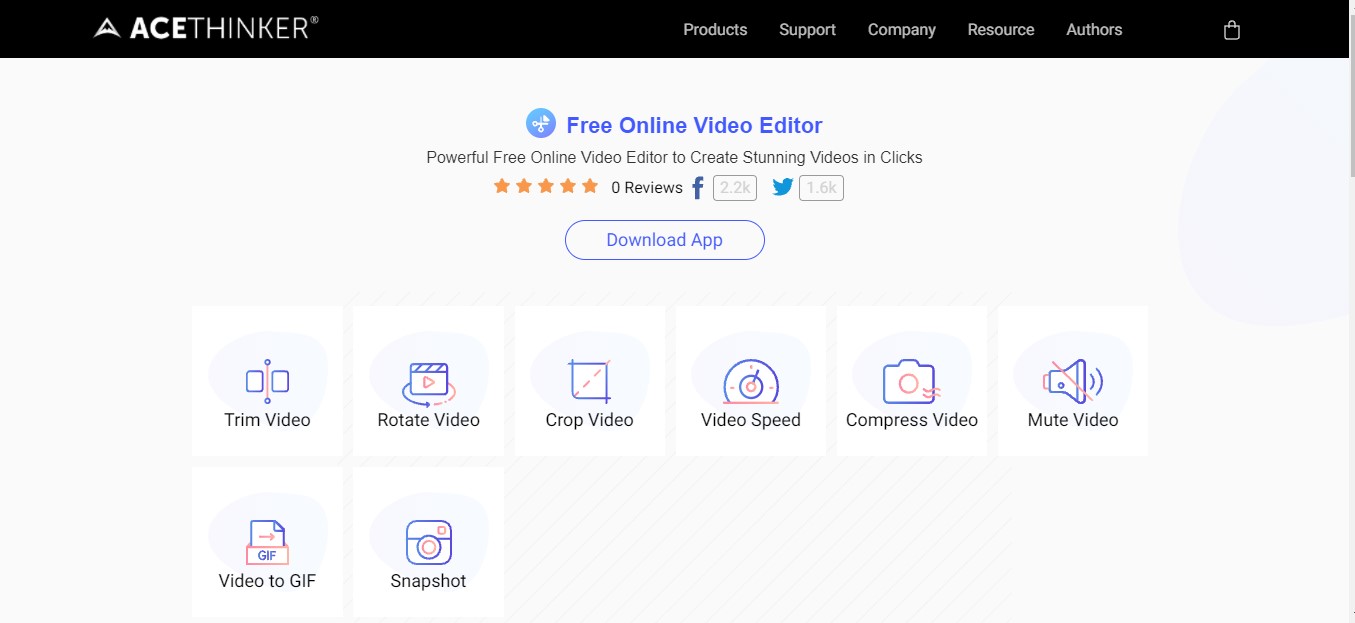Click the Download App button
The width and height of the screenshot is (1355, 623).
pyautogui.click(x=664, y=240)
